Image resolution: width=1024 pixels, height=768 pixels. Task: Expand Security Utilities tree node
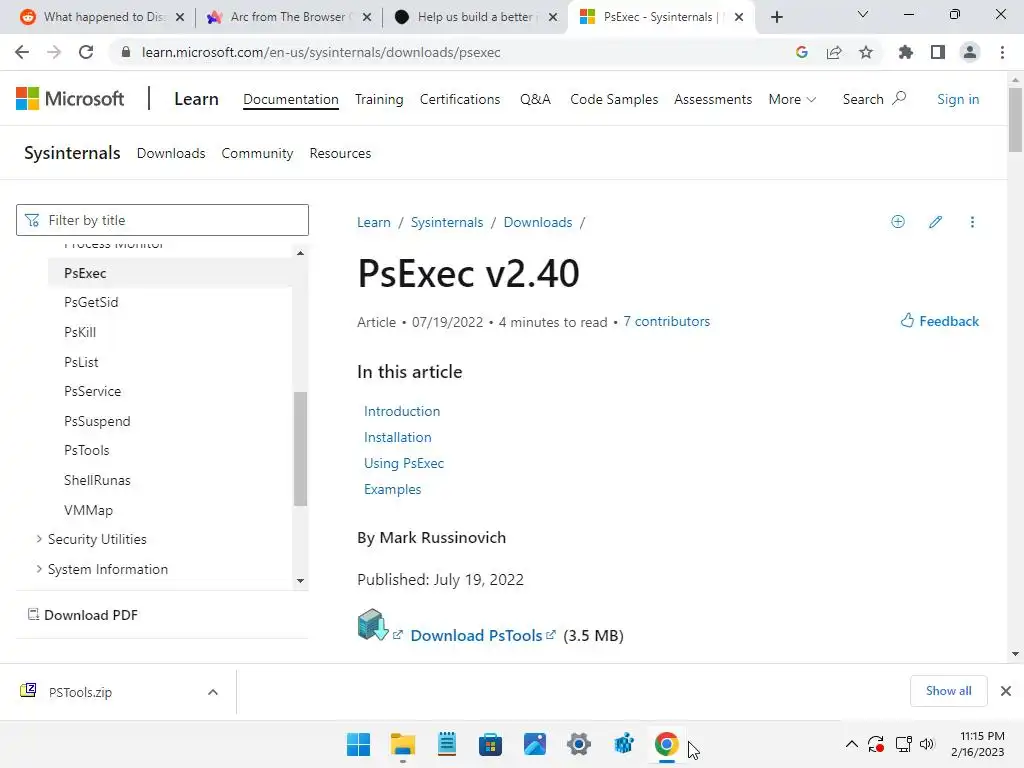coord(39,539)
